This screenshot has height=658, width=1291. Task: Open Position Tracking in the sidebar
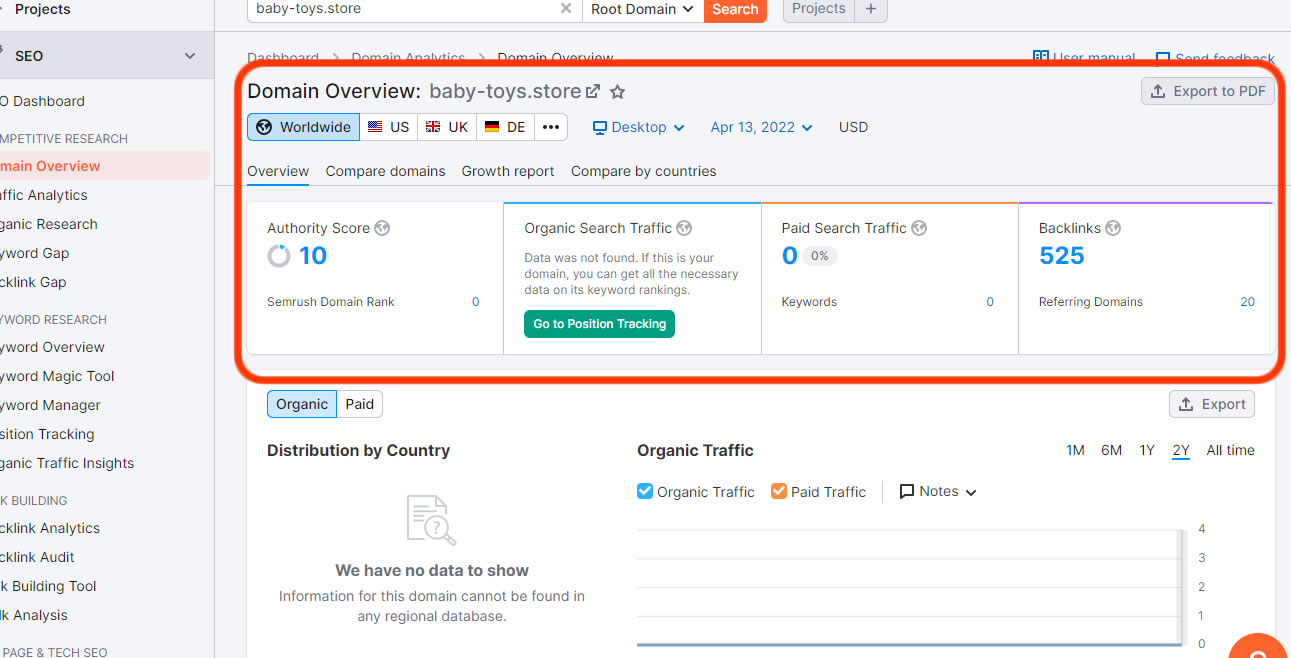47,434
